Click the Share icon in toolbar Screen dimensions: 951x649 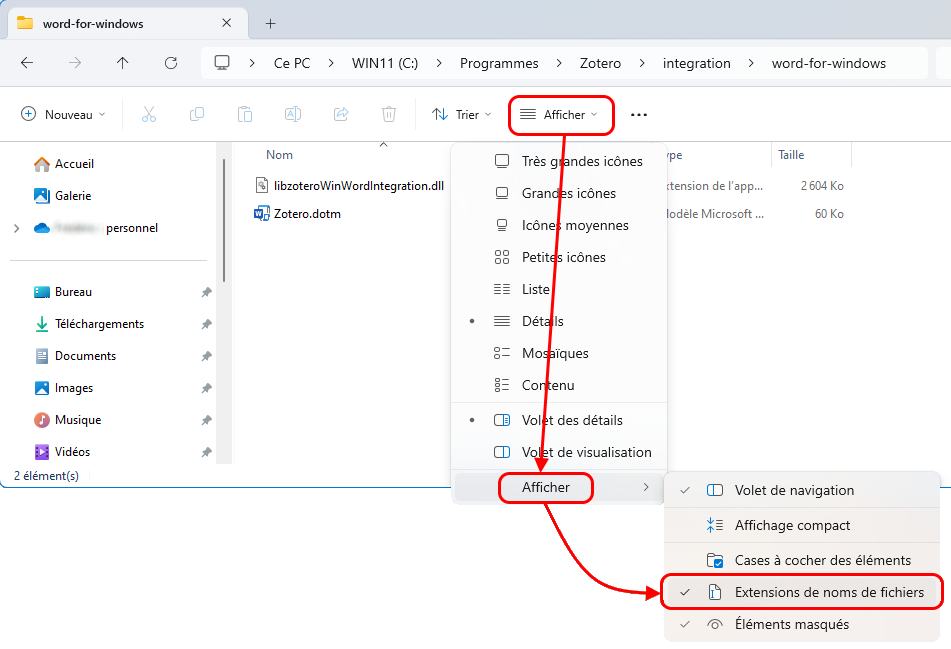[x=341, y=115]
